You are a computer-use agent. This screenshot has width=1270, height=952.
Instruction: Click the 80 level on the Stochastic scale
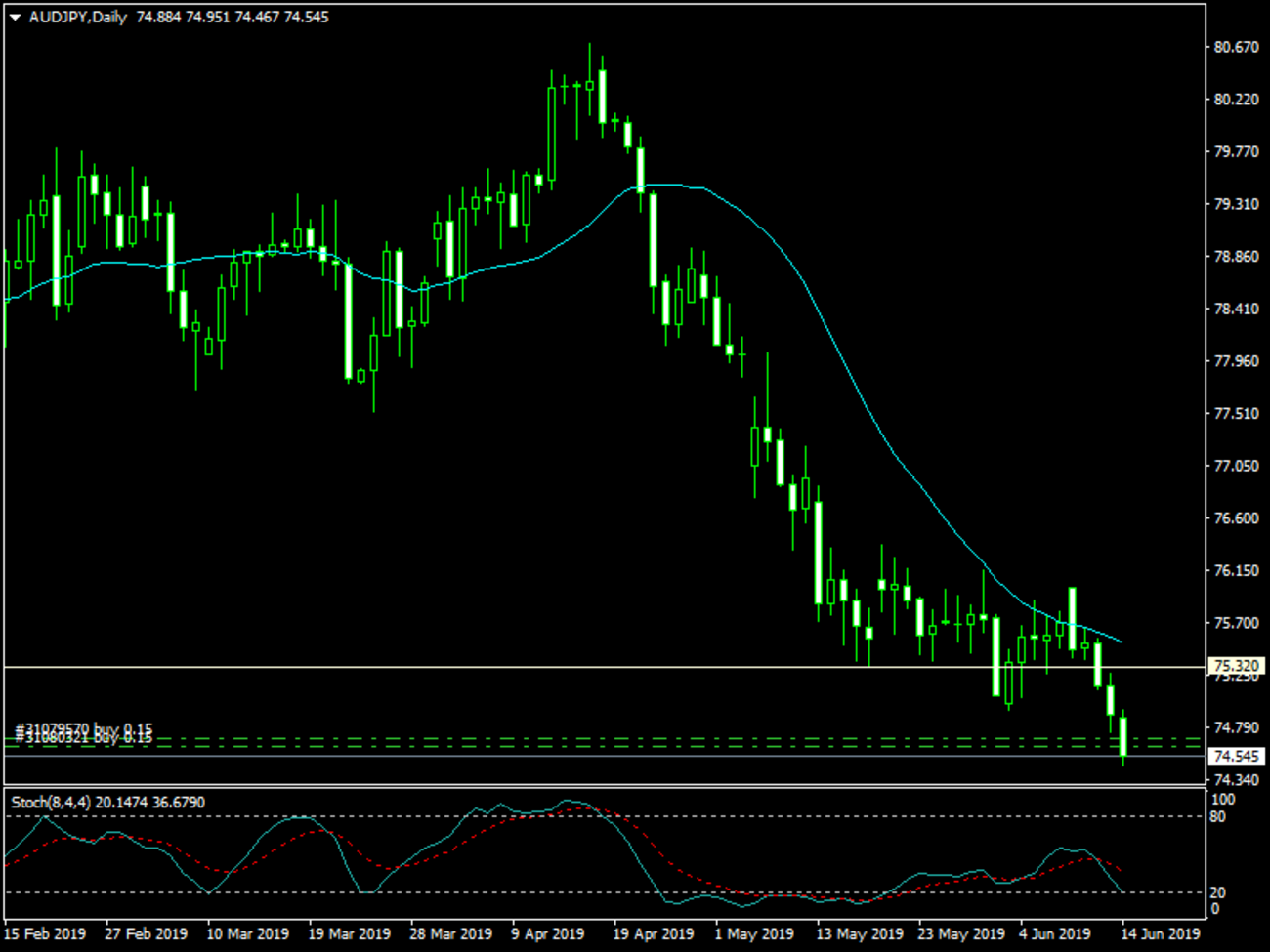[x=1218, y=816]
